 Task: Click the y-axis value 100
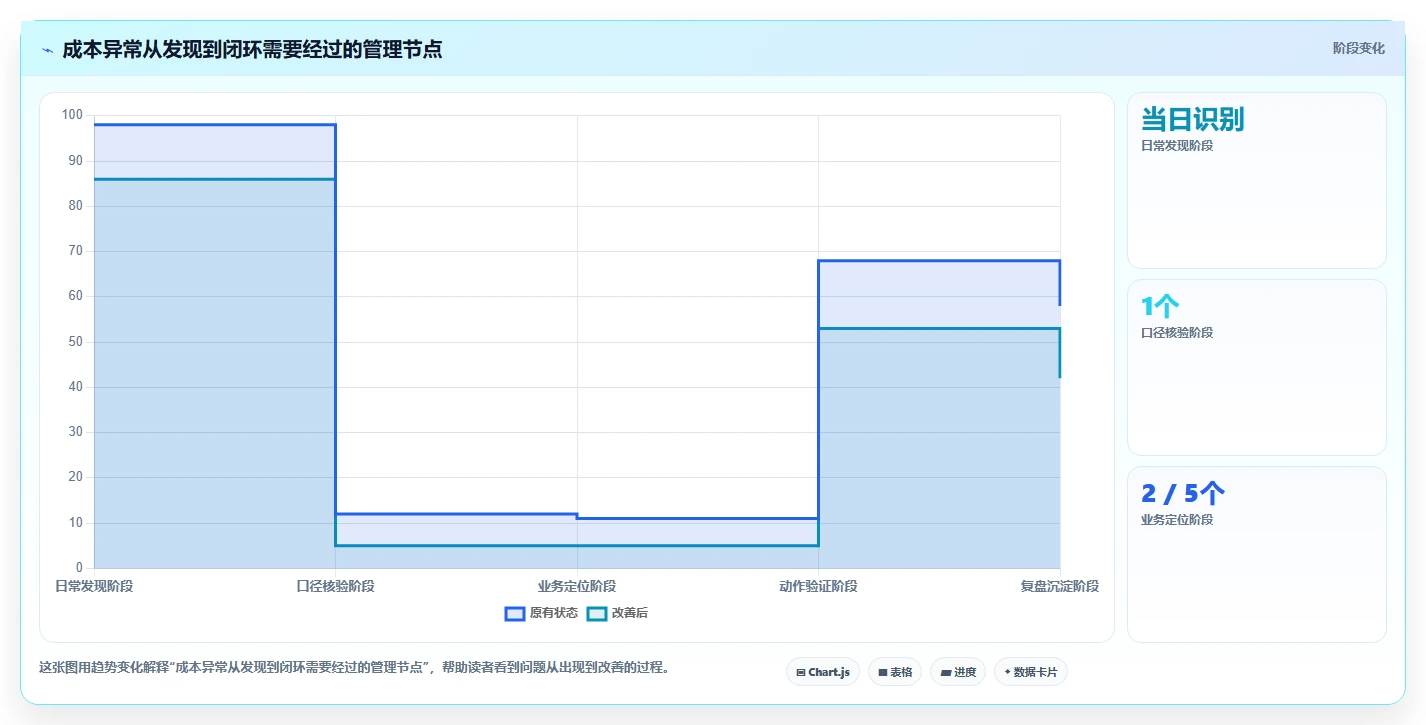click(72, 115)
